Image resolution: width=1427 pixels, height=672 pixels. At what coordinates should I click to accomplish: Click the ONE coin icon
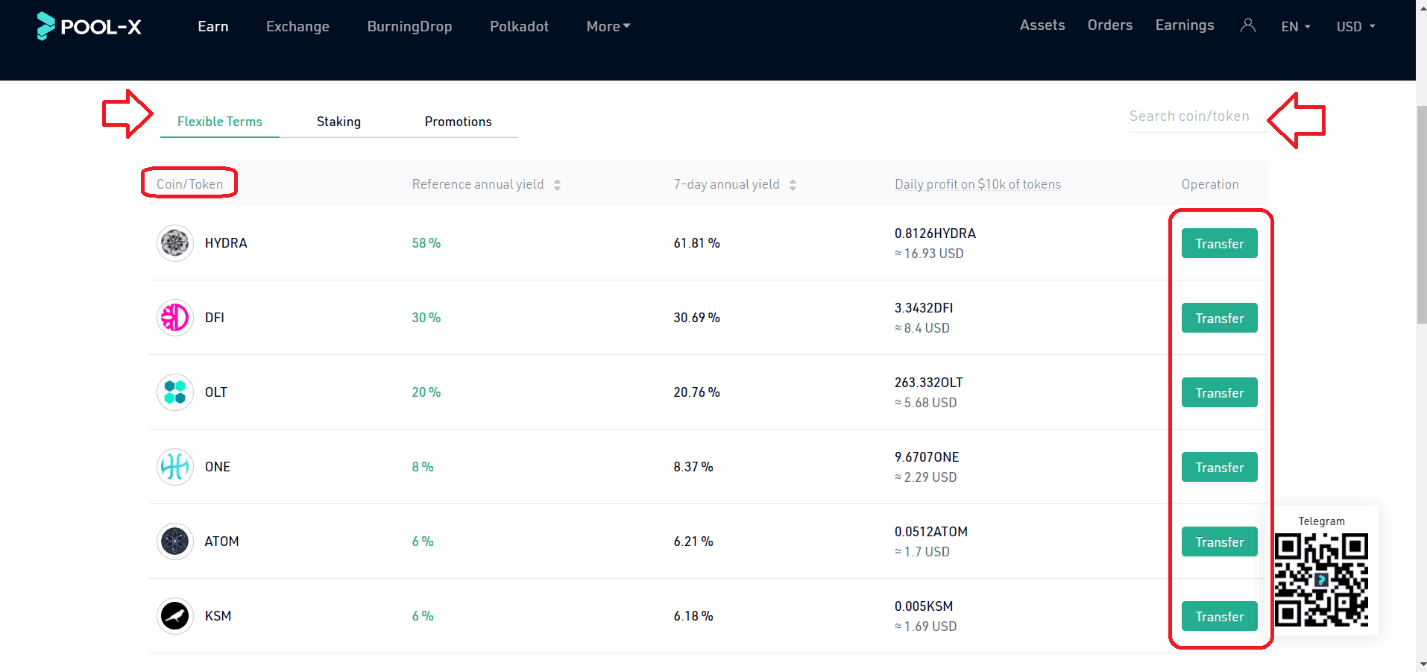tap(175, 467)
